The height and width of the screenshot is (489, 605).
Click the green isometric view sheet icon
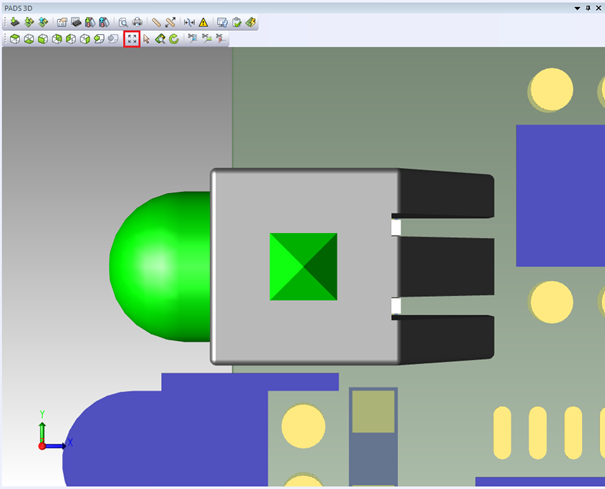coord(99,39)
